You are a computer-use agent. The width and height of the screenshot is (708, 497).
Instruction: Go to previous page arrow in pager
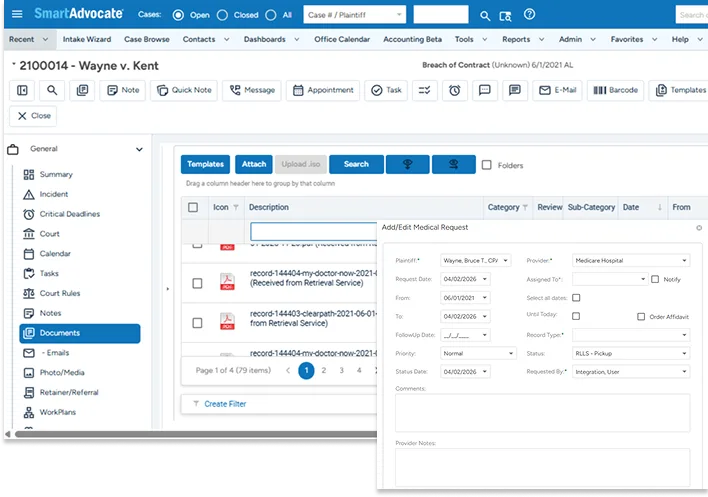point(288,371)
